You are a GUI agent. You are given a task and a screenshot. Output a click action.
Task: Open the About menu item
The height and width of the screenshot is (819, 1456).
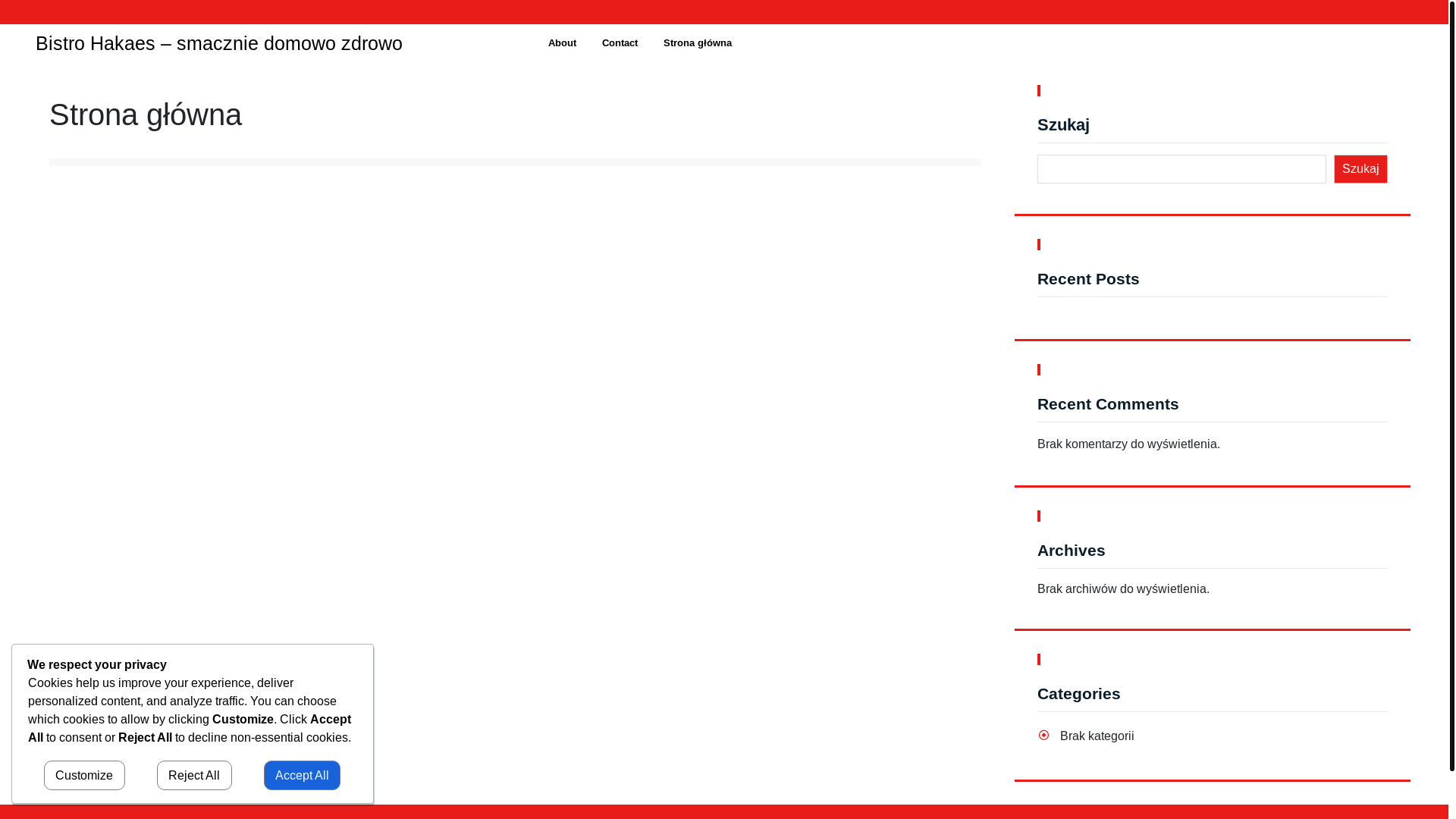pos(562,43)
